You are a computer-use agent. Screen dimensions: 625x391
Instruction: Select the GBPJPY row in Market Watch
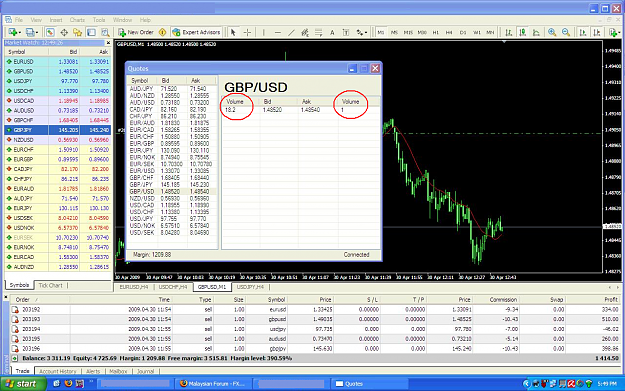(58, 130)
